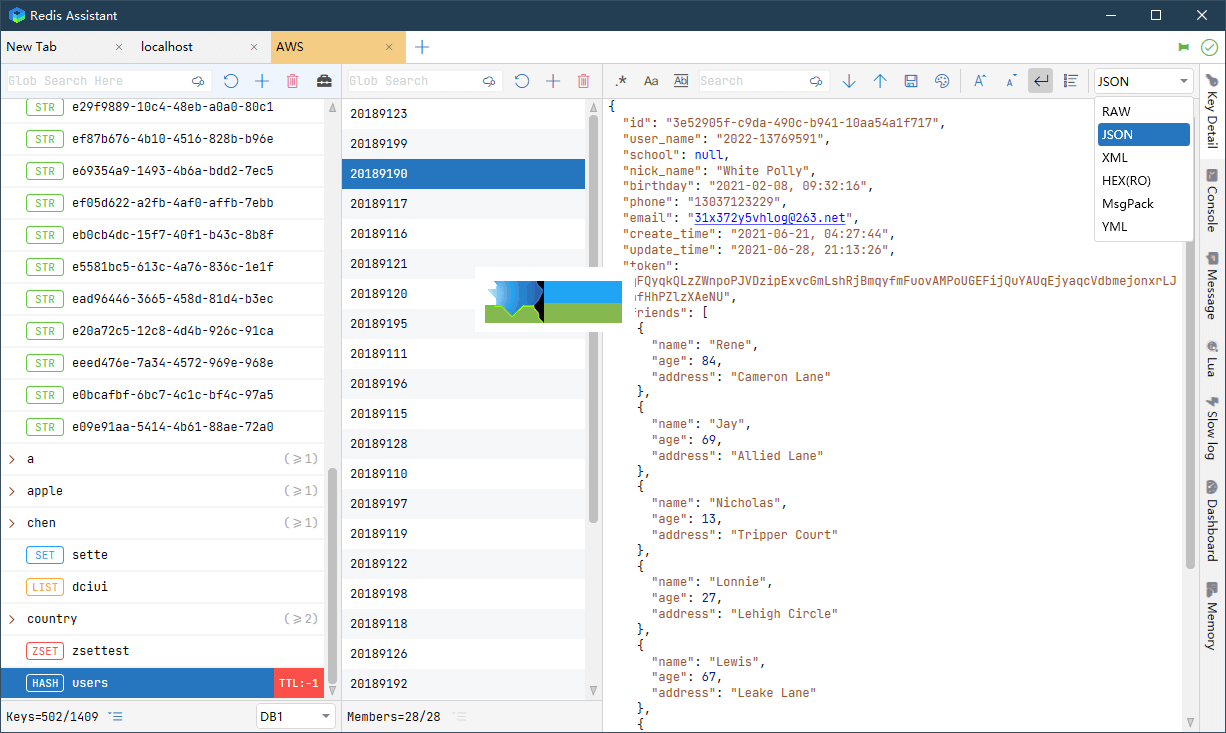The width and height of the screenshot is (1226, 733).
Task: Close the New Tab tab
Action: (120, 47)
